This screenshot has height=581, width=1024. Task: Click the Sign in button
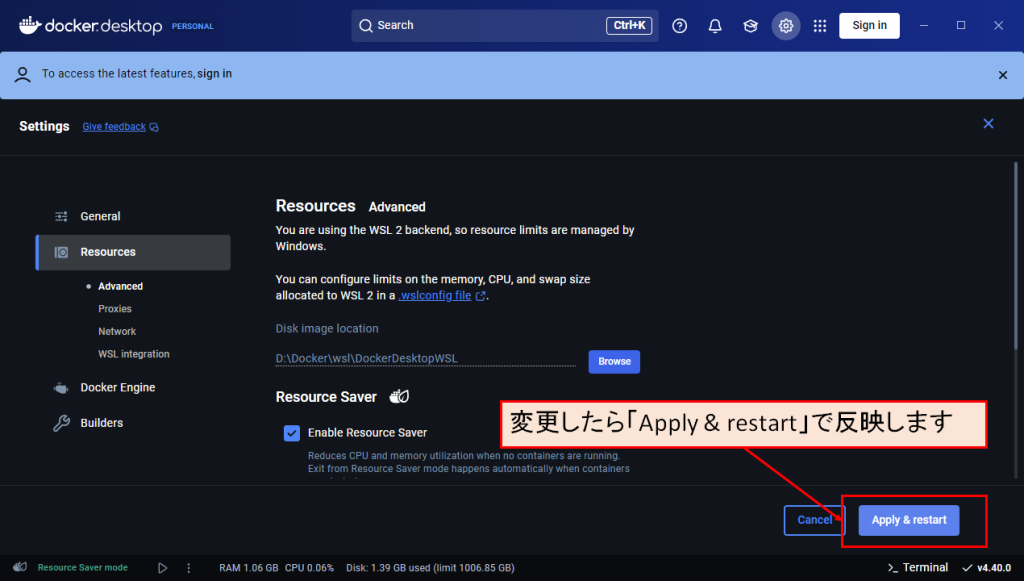[869, 25]
